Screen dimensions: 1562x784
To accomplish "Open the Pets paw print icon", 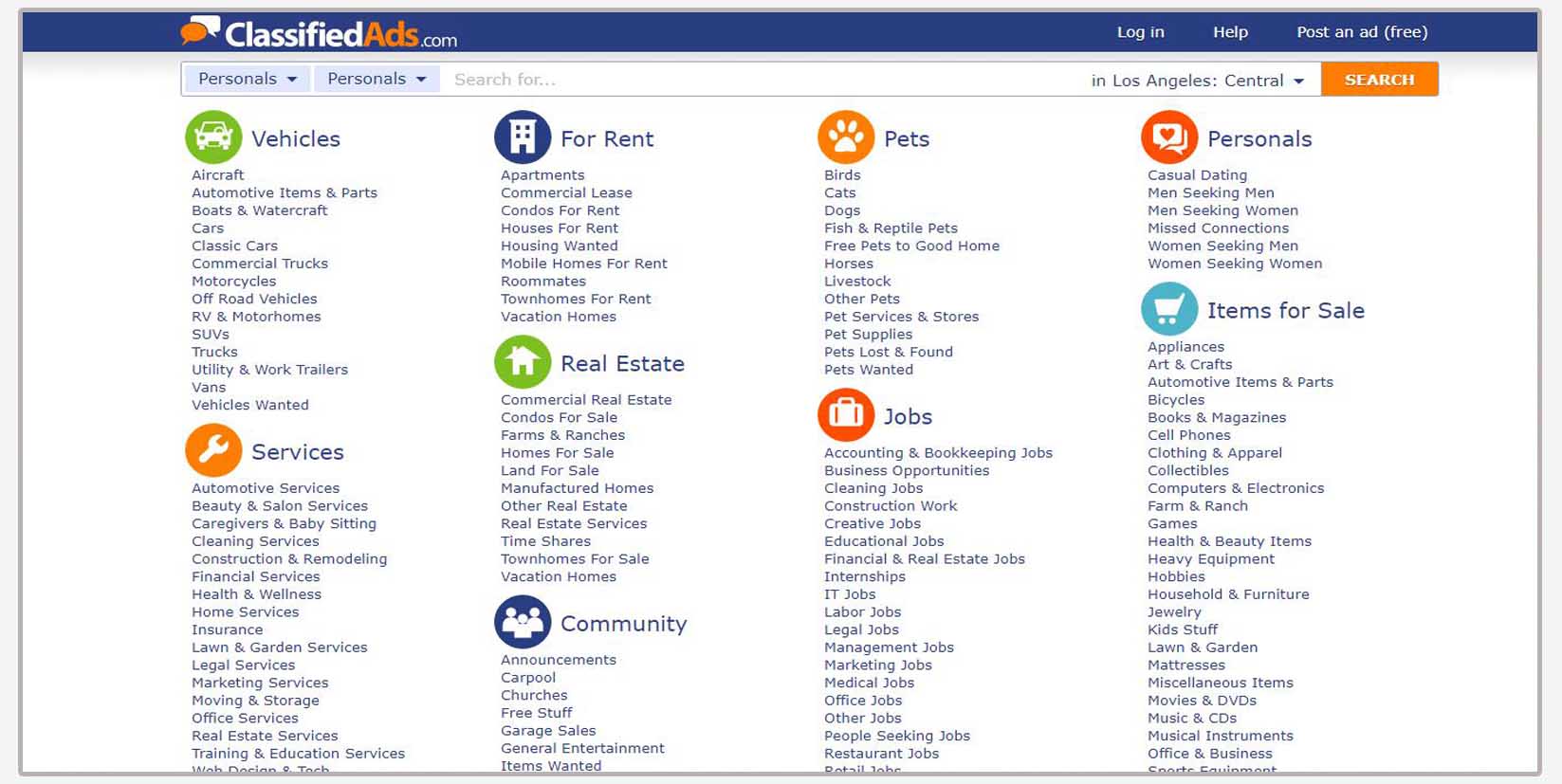I will [x=846, y=137].
